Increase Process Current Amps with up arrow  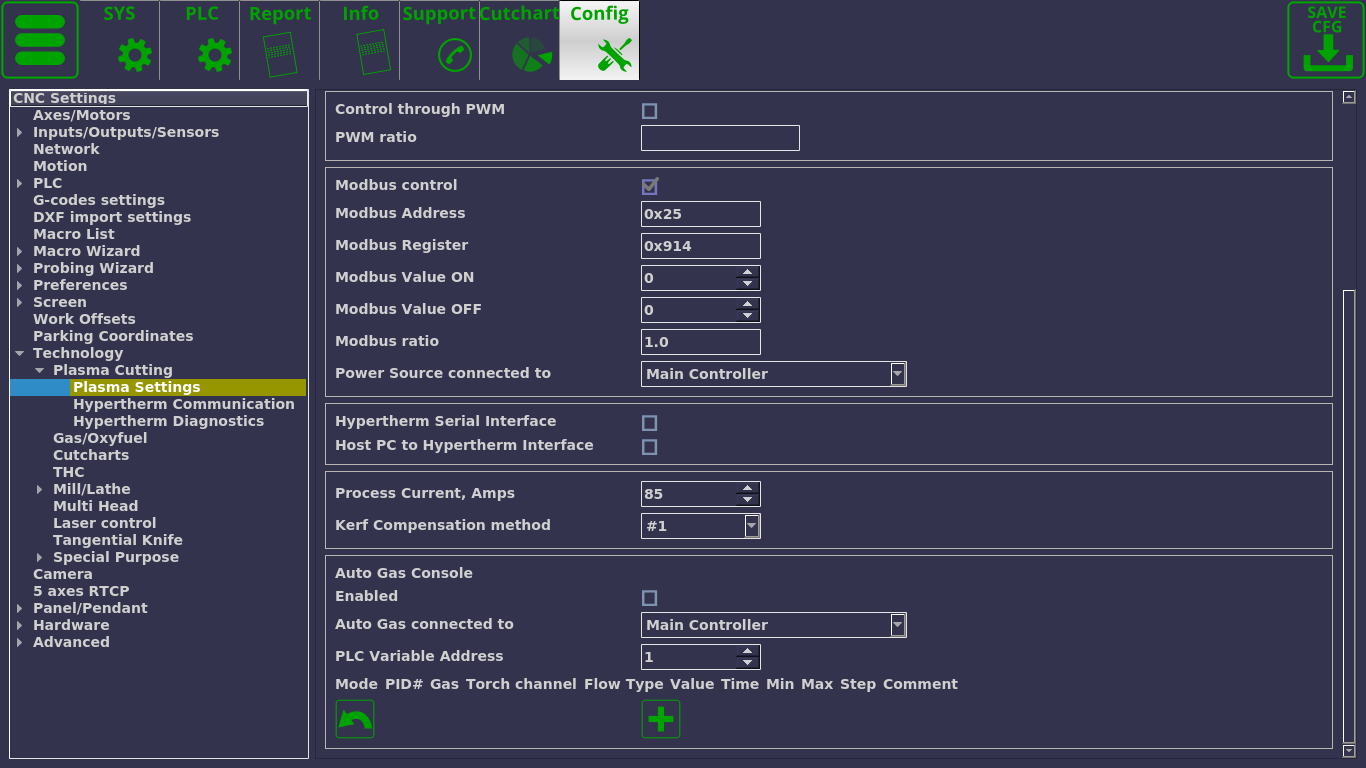(x=747, y=488)
